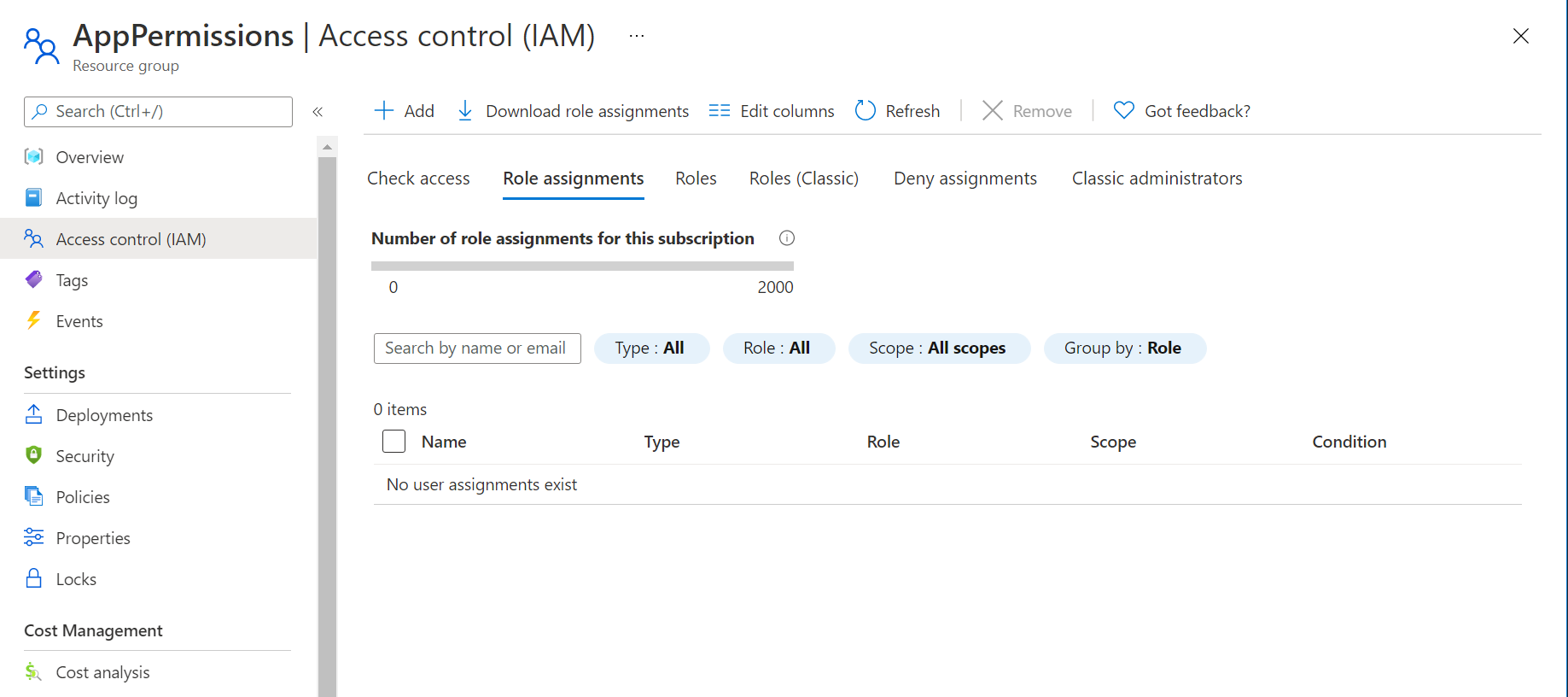Open the Role : All filter

778,348
